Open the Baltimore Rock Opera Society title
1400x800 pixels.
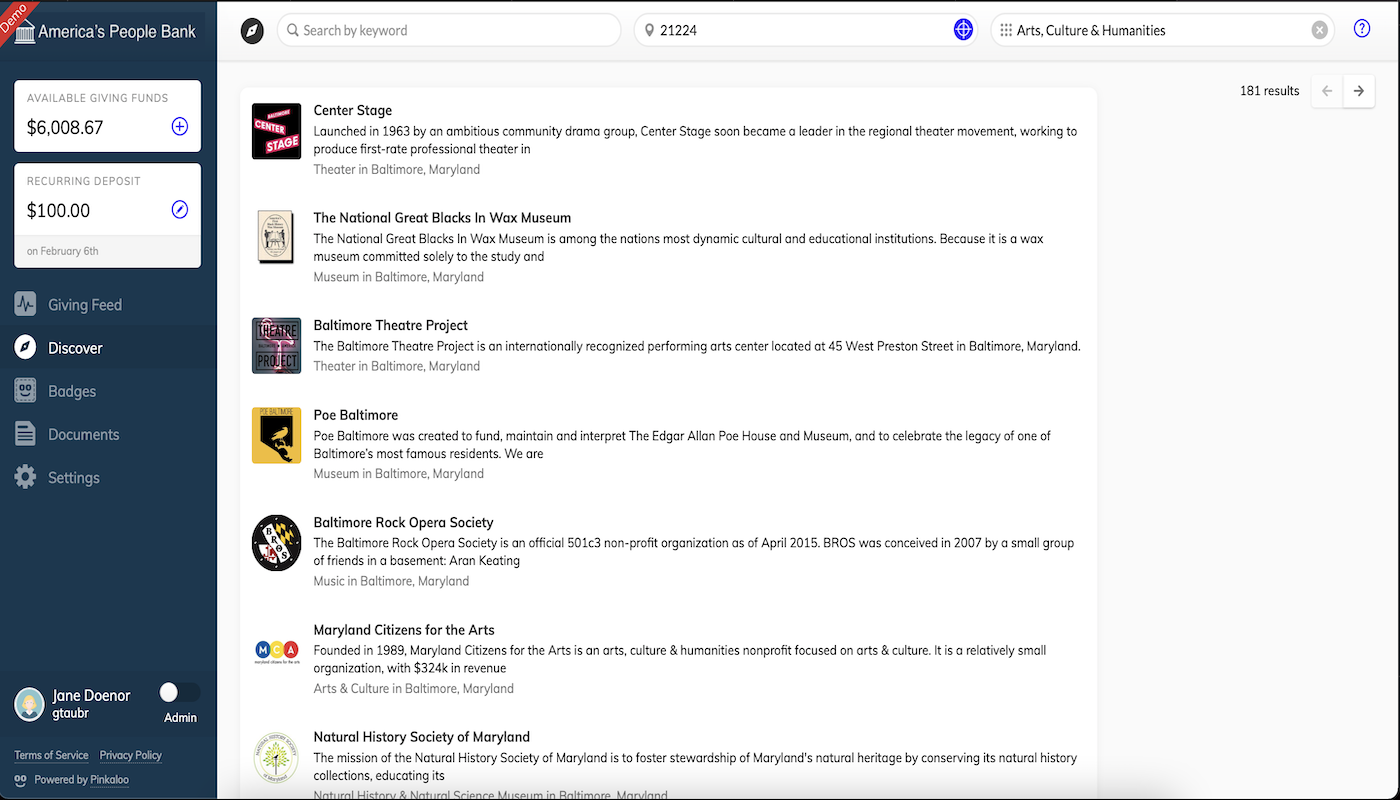click(404, 522)
